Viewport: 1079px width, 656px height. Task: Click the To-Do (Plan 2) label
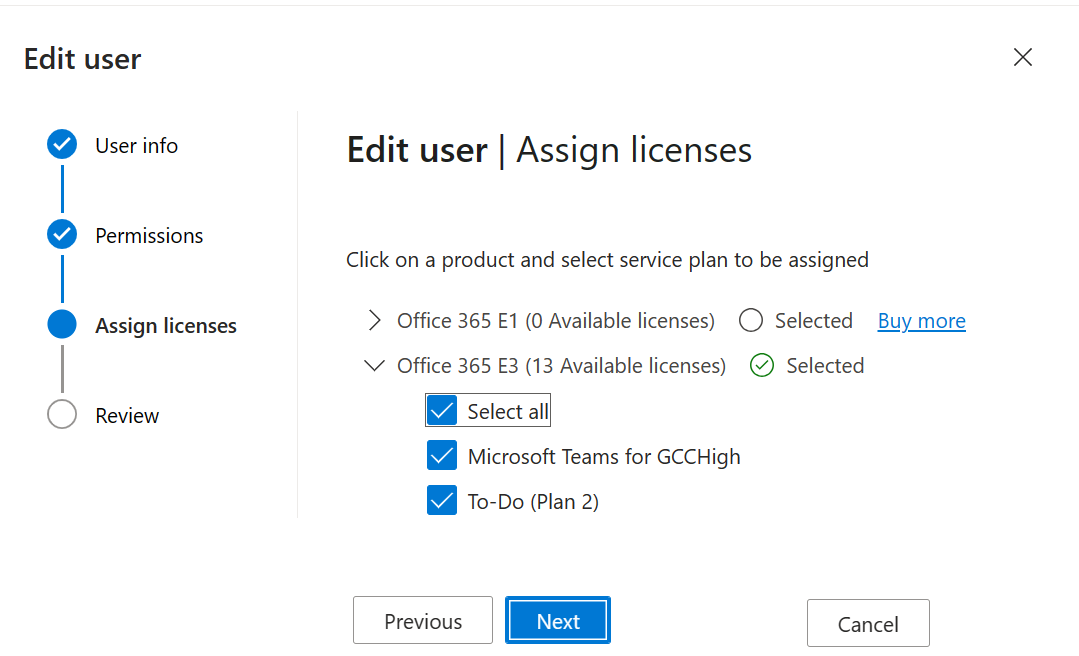click(533, 502)
